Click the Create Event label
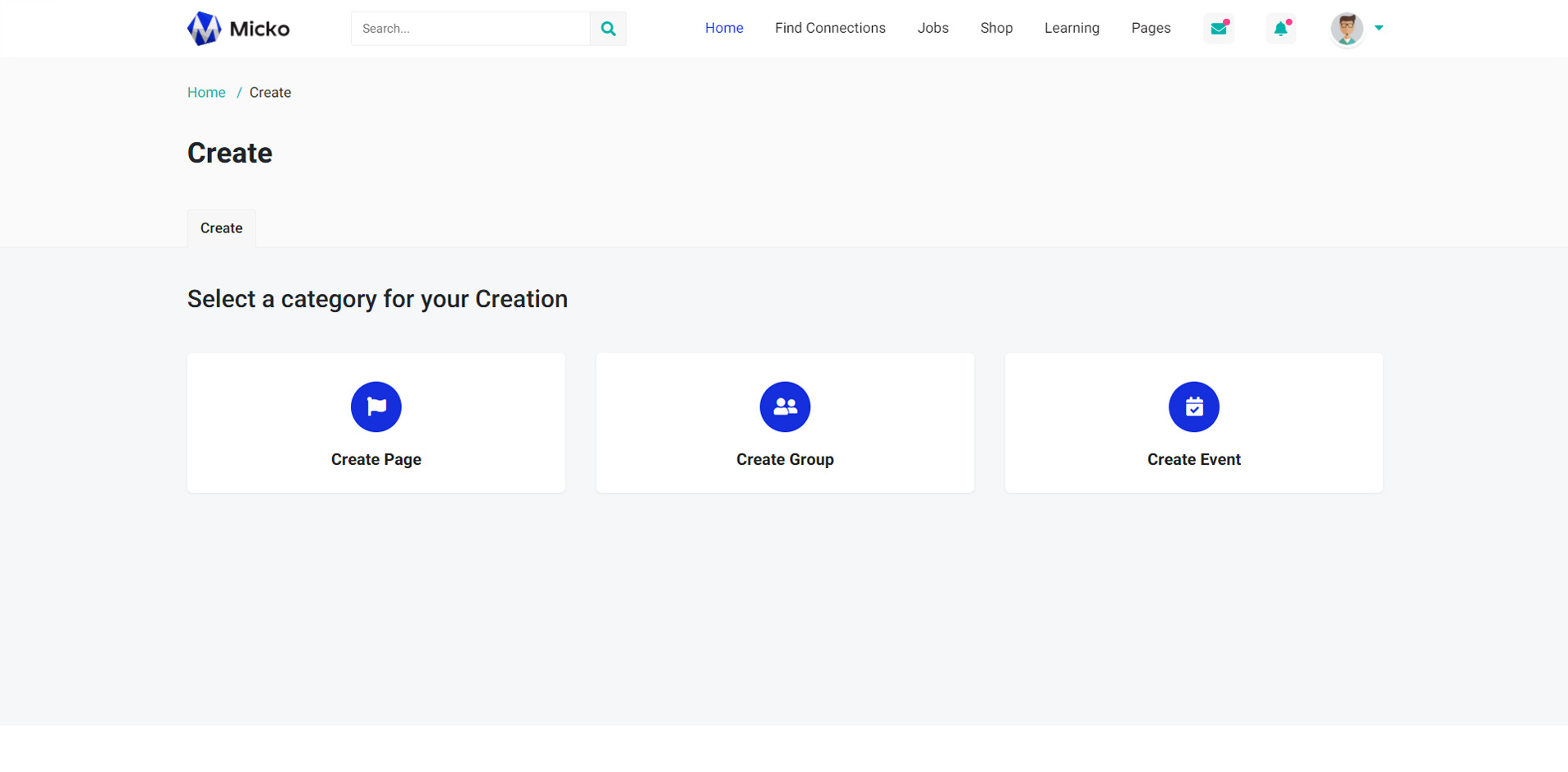This screenshot has width=1568, height=772. [x=1193, y=460]
